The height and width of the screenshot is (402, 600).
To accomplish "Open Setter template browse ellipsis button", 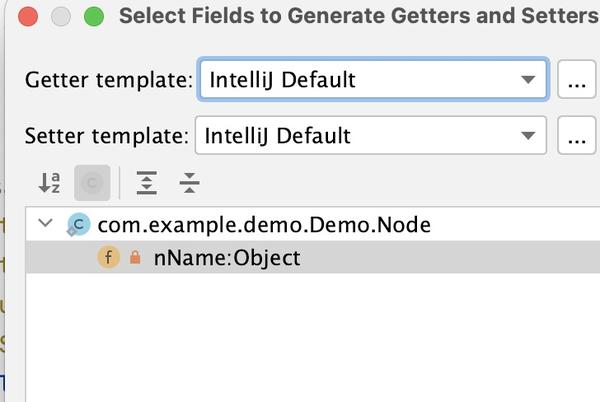I will pyautogui.click(x=575, y=136).
